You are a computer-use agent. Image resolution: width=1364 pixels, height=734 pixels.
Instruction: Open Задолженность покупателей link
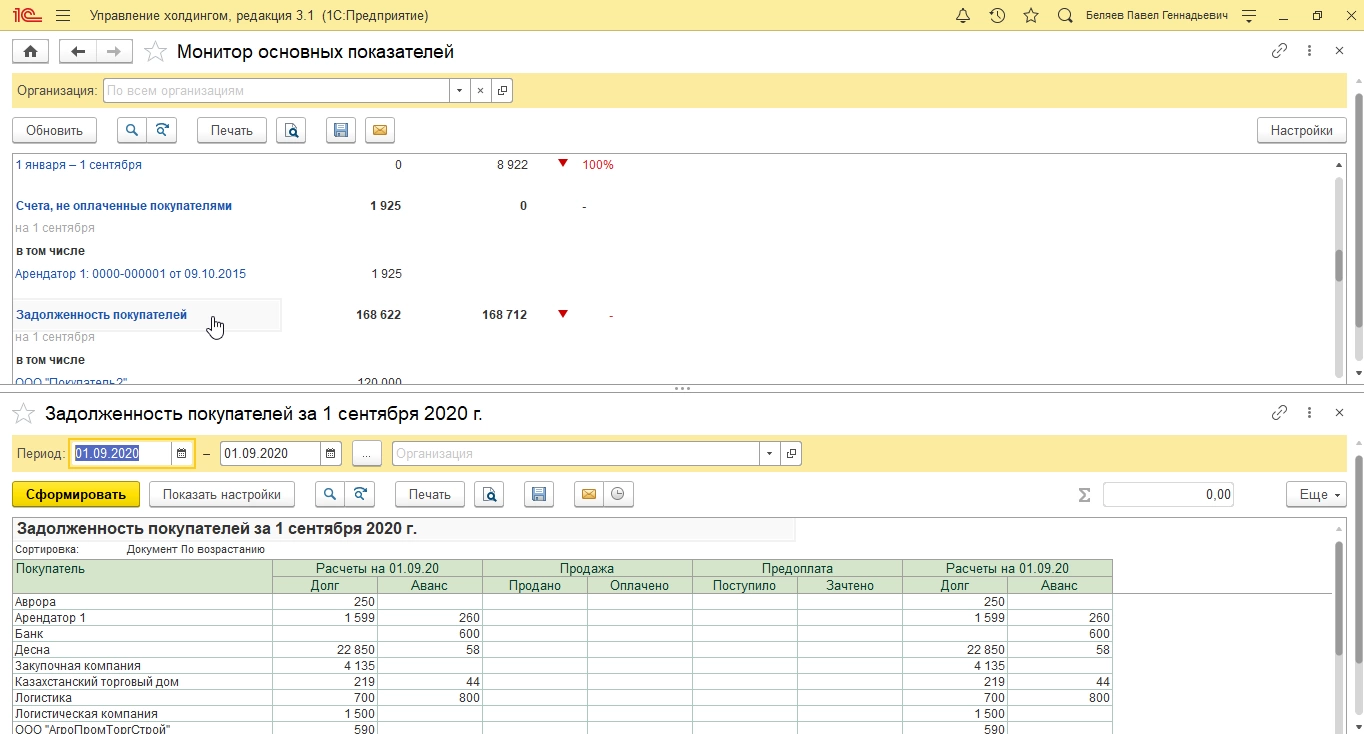click(101, 315)
